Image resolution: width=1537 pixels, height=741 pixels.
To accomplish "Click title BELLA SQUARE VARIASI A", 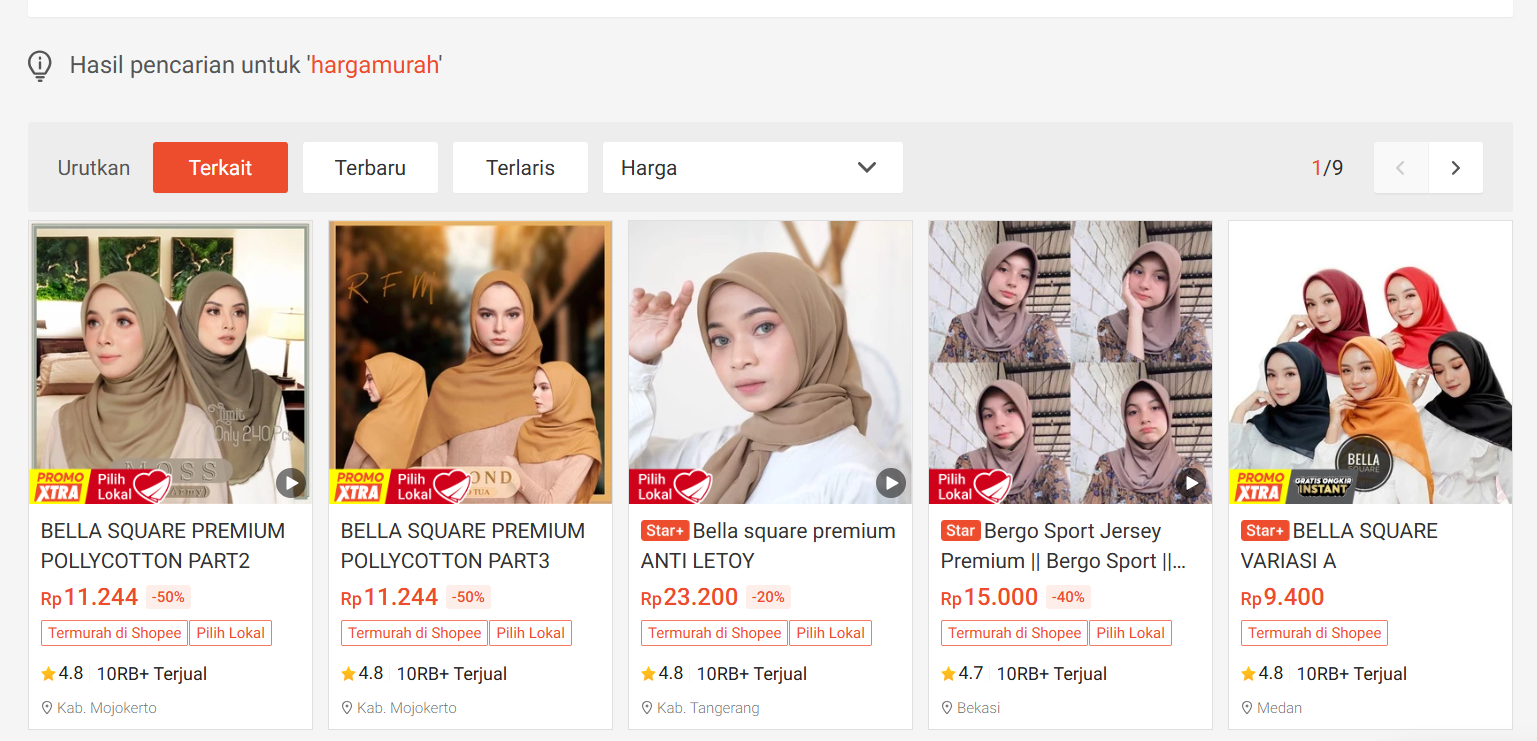I will tap(1339, 546).
